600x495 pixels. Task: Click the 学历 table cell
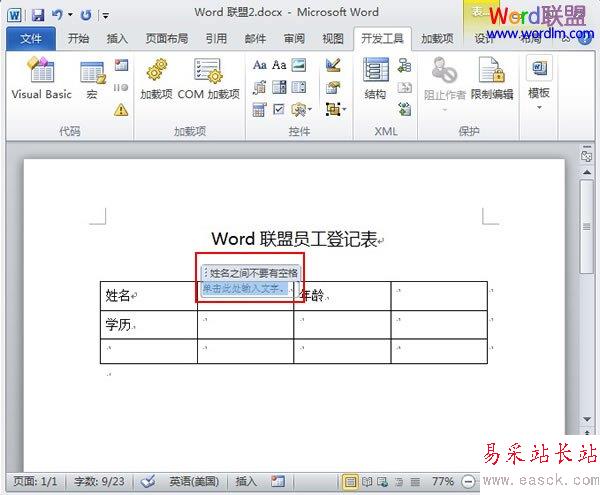pos(148,324)
